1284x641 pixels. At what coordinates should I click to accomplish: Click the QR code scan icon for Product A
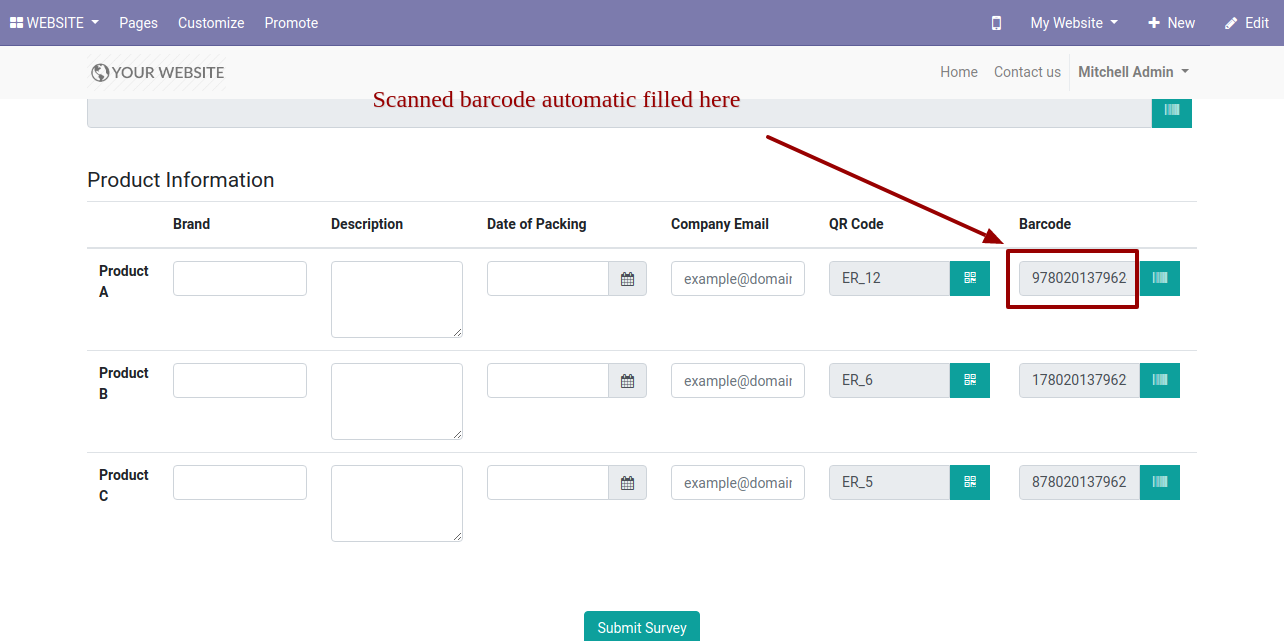(x=969, y=278)
